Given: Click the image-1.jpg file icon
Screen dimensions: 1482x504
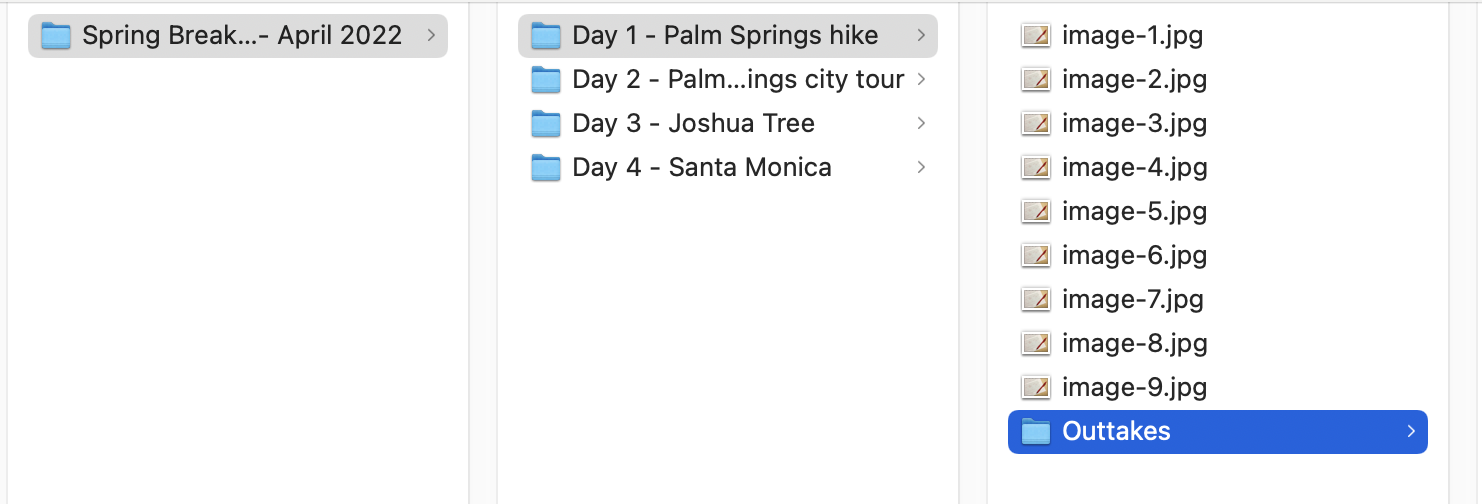Looking at the screenshot, I should 1036,36.
